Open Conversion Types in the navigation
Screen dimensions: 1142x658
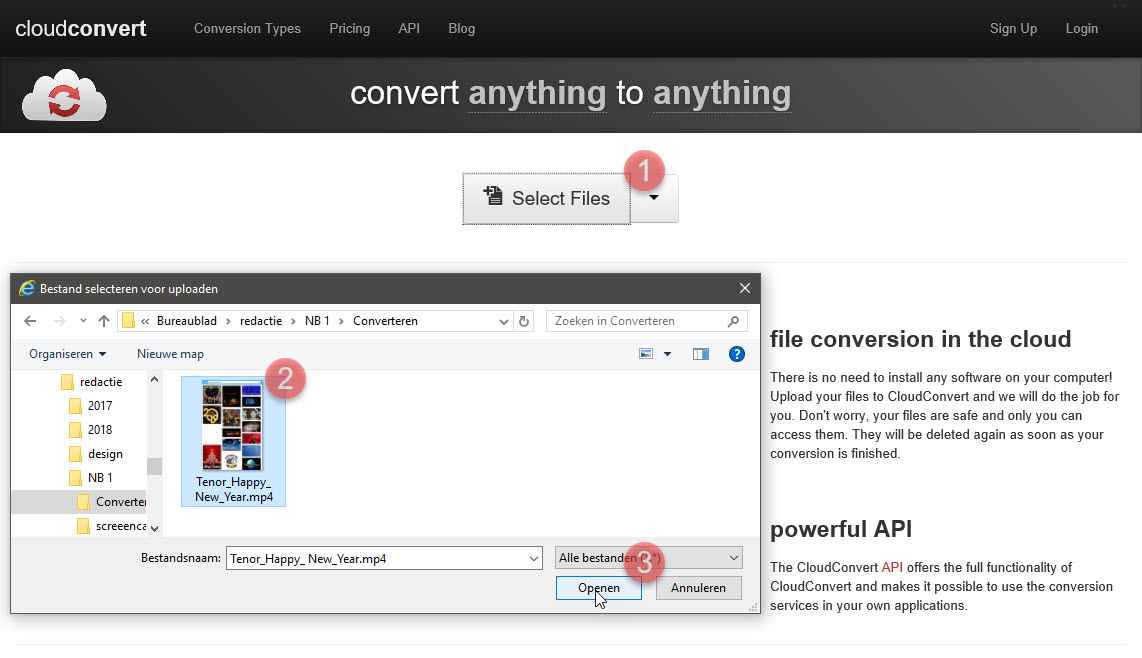tap(247, 28)
